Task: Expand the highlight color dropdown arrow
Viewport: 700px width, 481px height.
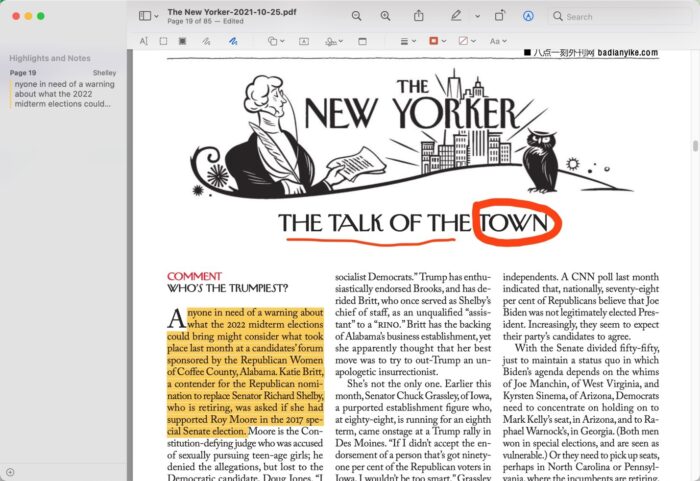Action: coord(477,16)
